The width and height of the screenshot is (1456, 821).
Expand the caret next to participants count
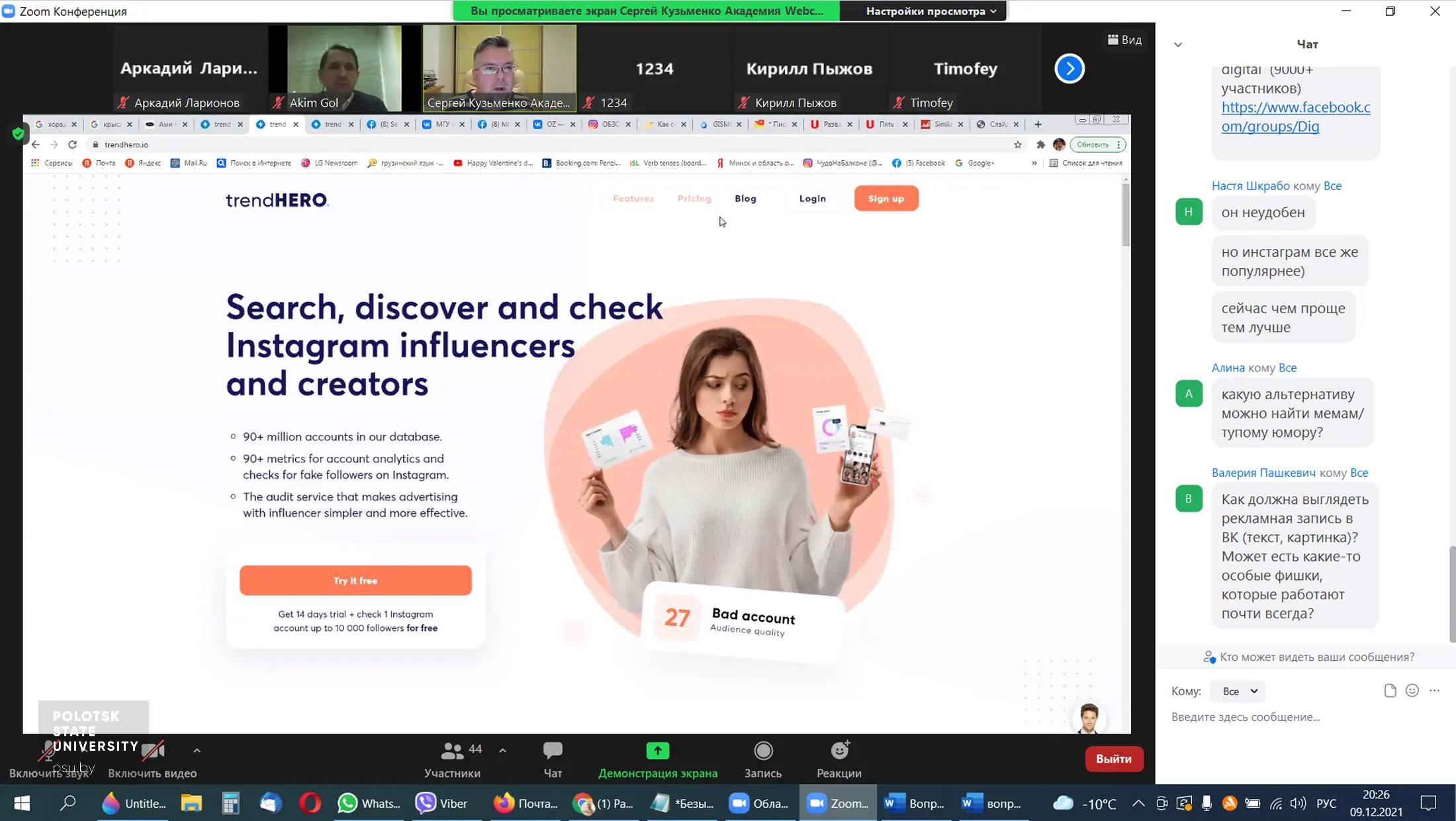click(x=503, y=750)
